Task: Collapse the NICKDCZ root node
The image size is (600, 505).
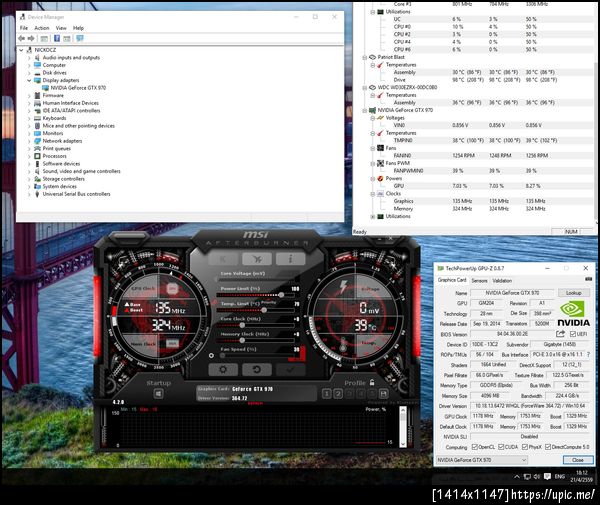Action: click(x=21, y=50)
